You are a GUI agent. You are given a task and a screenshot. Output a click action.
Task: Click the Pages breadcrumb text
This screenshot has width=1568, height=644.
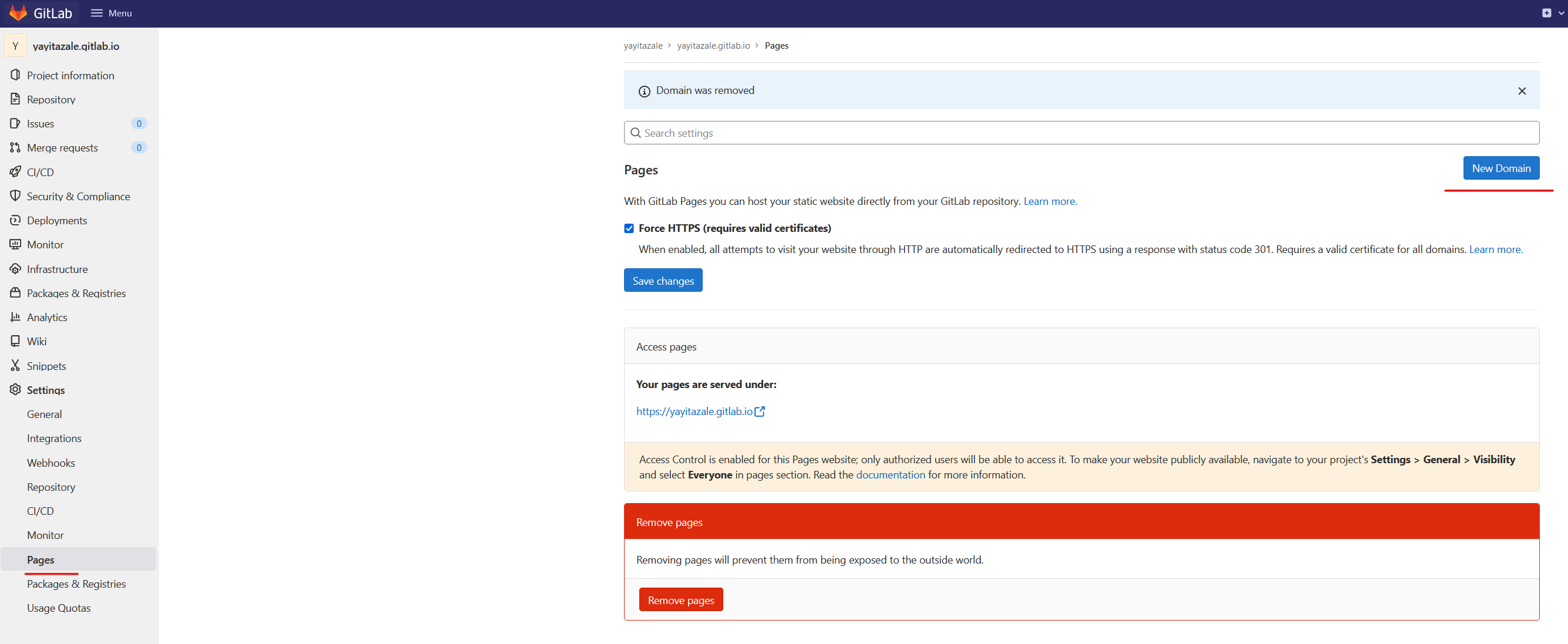(776, 46)
